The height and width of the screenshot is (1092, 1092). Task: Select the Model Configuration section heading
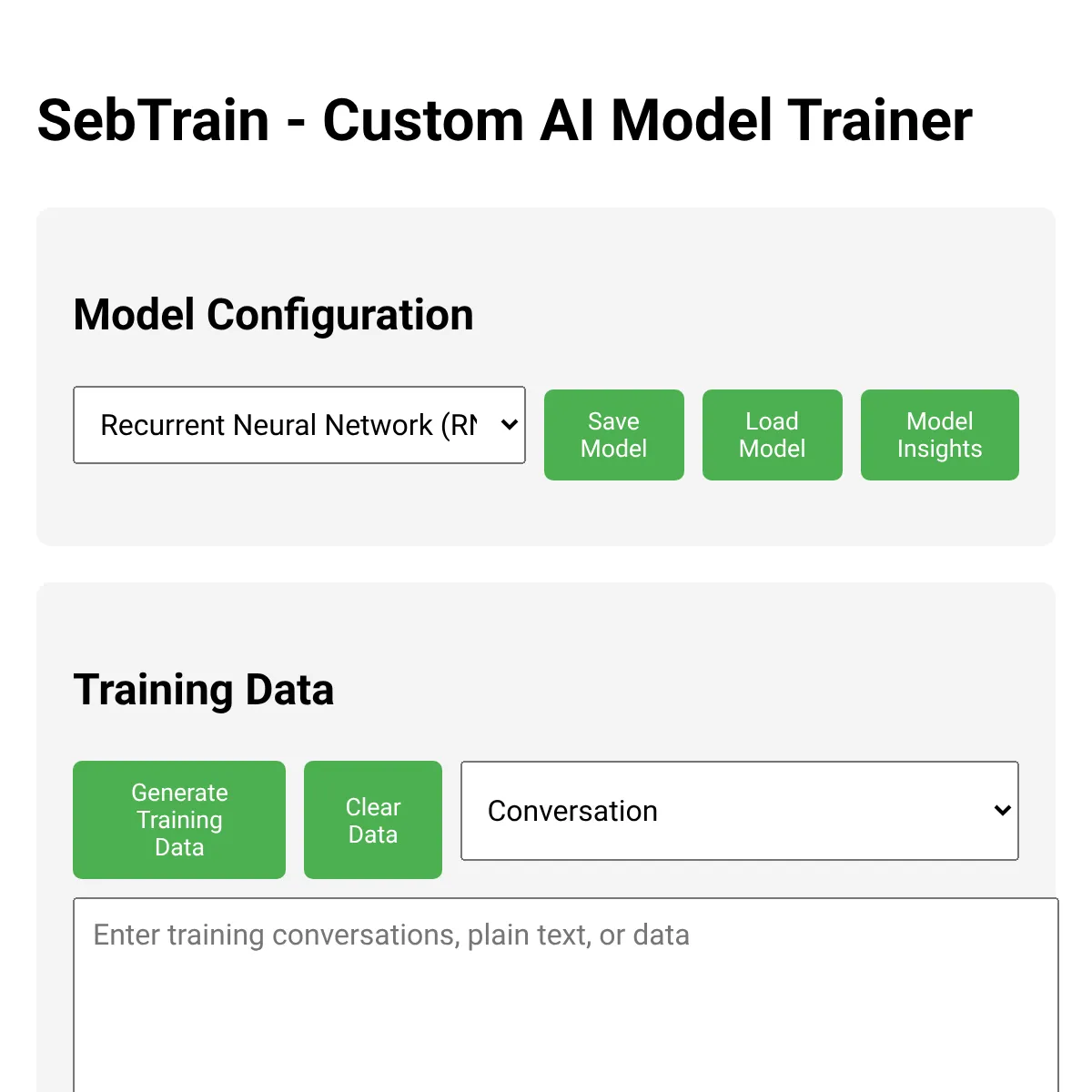click(x=273, y=315)
